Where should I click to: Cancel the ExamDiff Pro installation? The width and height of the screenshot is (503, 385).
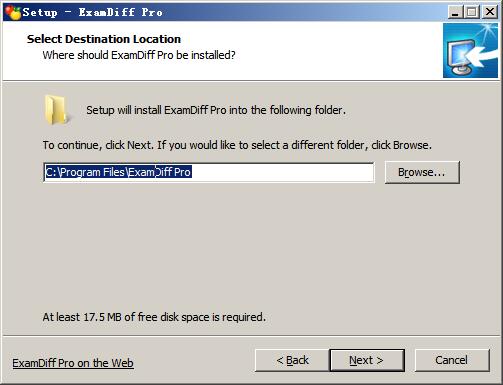point(452,360)
